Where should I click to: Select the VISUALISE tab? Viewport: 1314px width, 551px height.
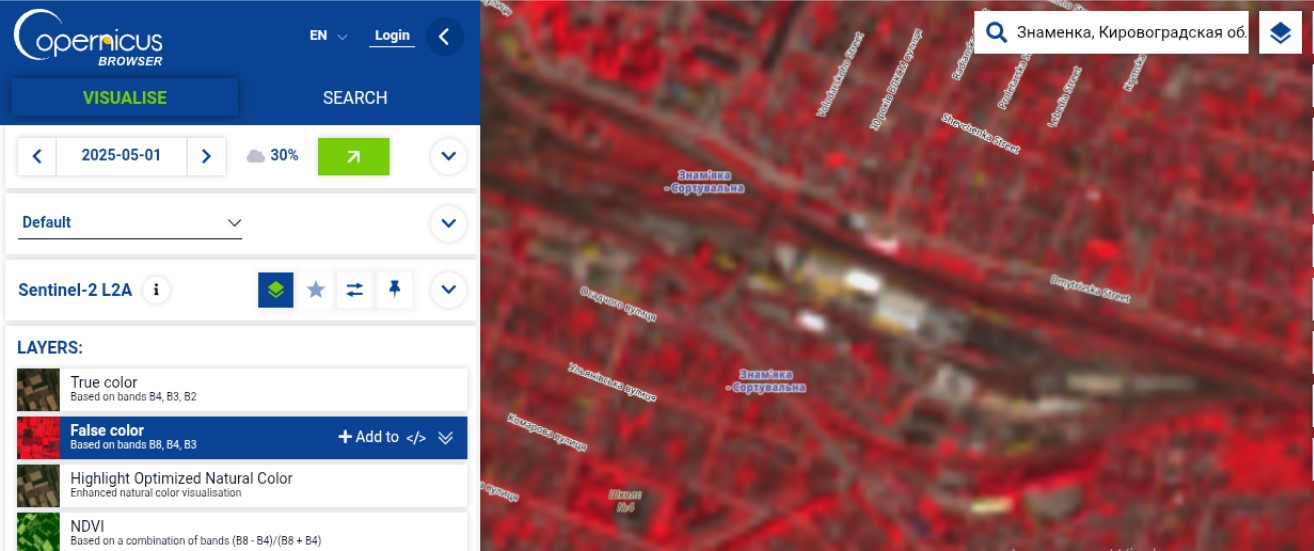(x=125, y=98)
